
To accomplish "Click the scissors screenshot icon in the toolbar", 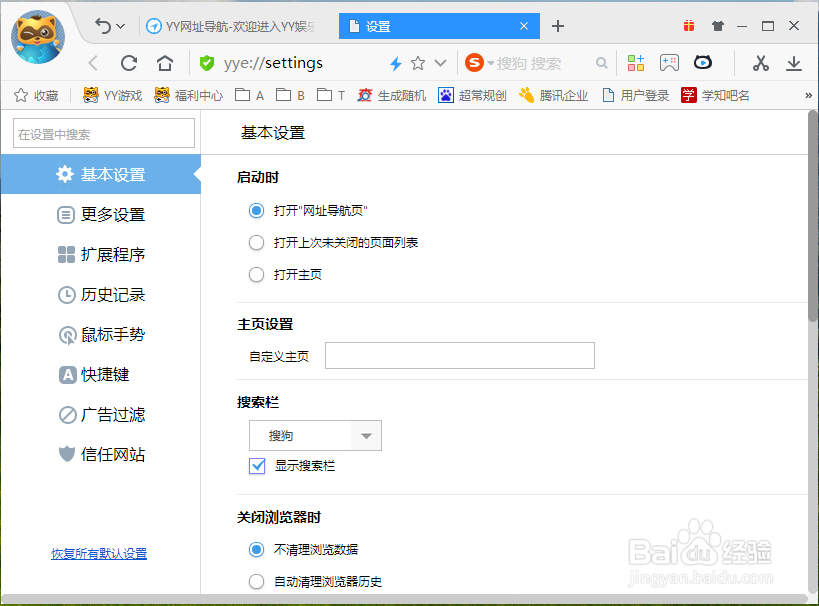I will click(759, 62).
